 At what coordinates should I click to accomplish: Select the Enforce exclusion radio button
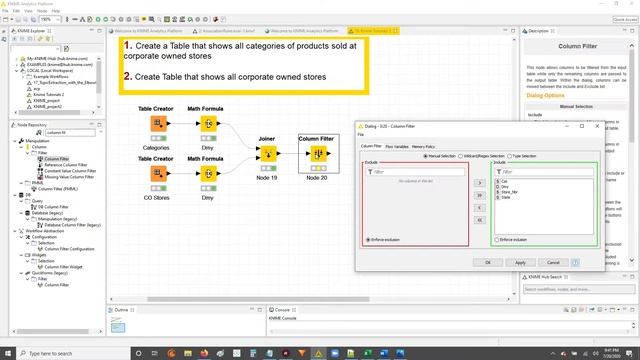click(368, 240)
